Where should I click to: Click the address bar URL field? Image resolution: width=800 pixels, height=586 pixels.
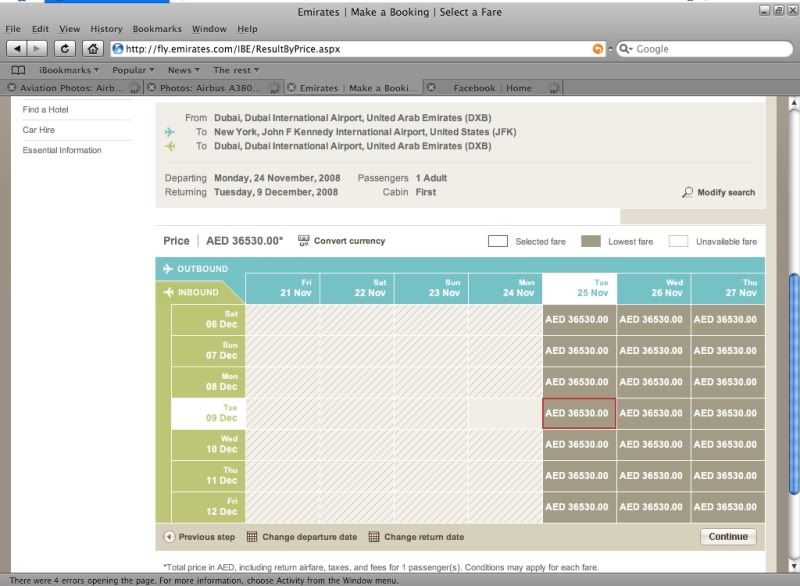point(357,49)
